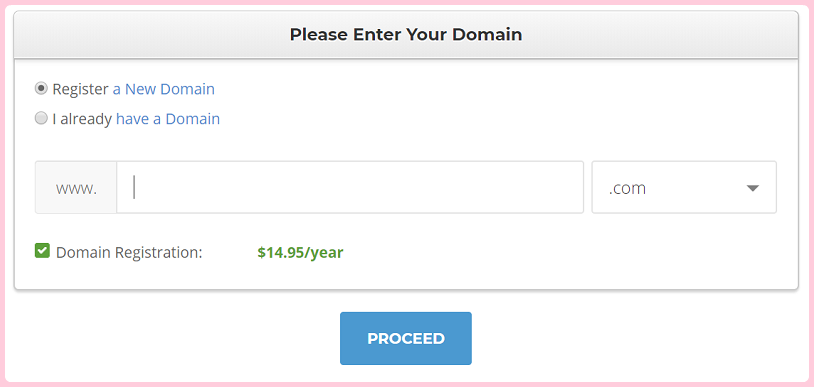
Task: Click the word 'Register' beside the first radio
Action: tap(80, 89)
